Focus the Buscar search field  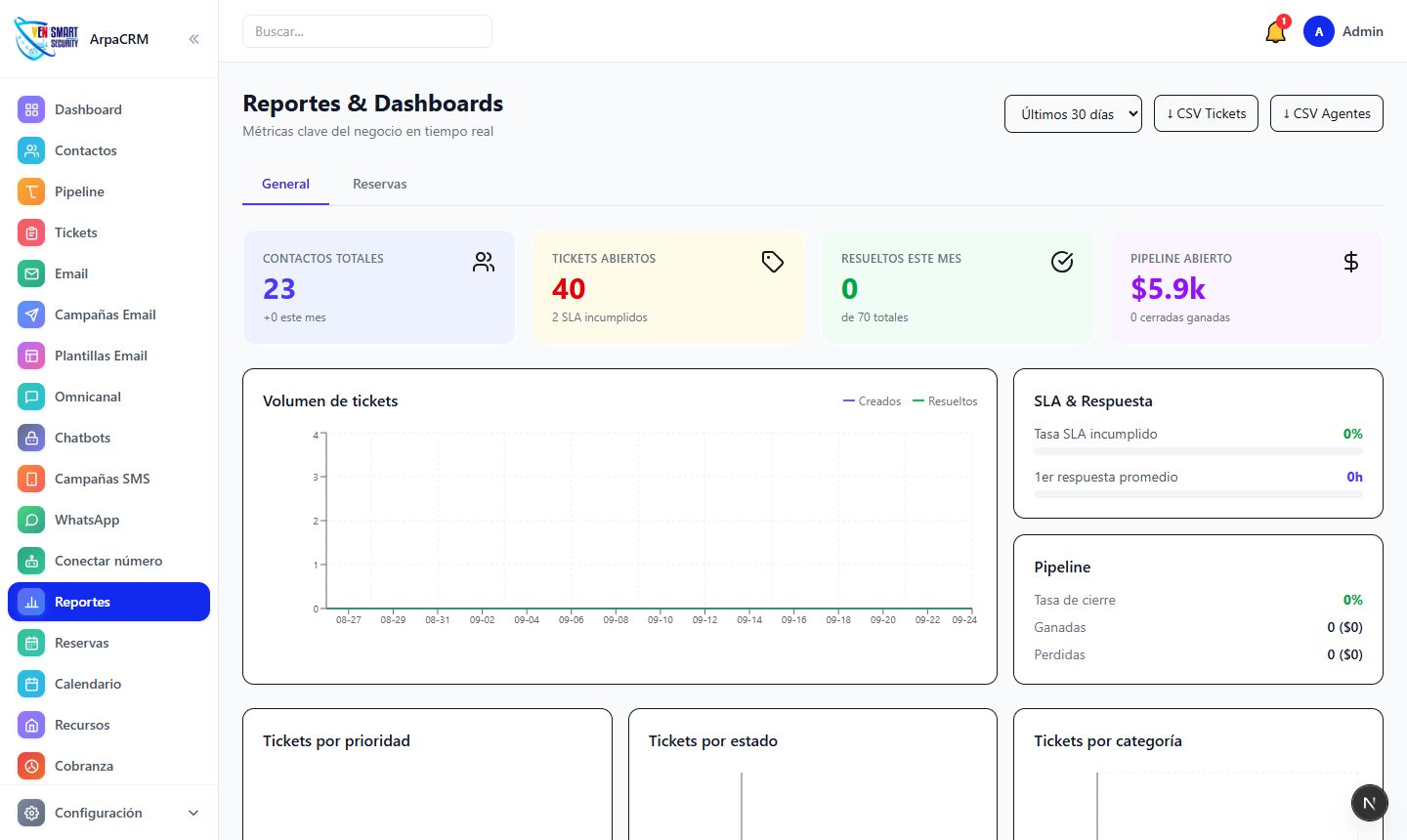367,31
